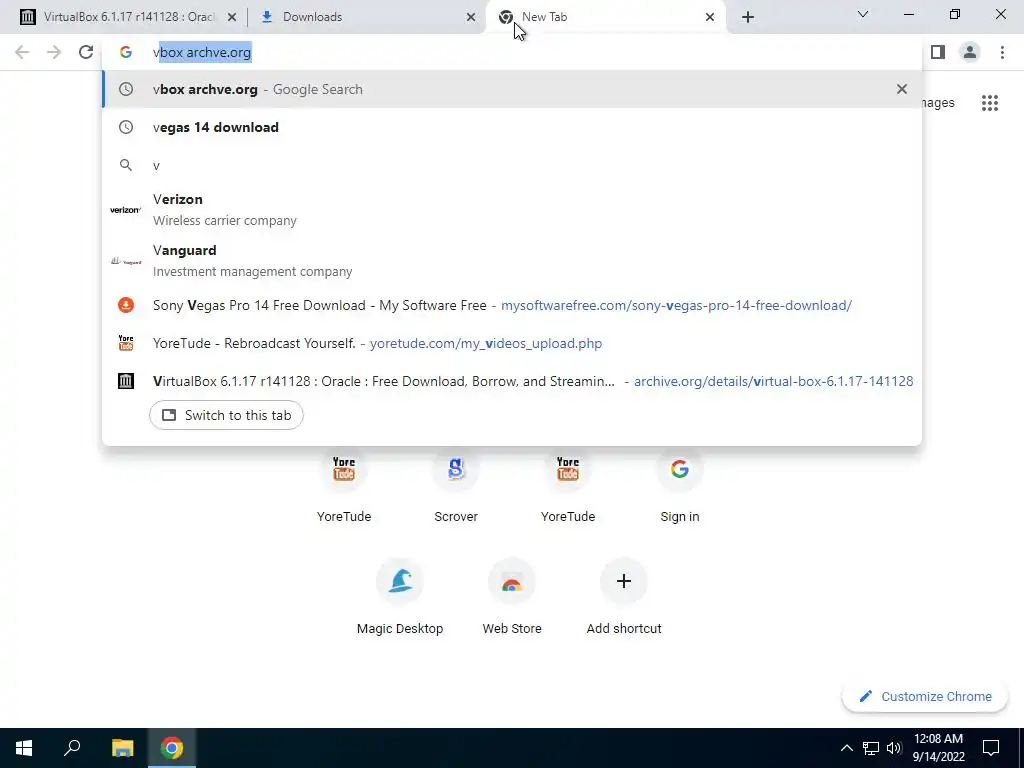Open the volume tray icon

pyautogui.click(x=894, y=748)
